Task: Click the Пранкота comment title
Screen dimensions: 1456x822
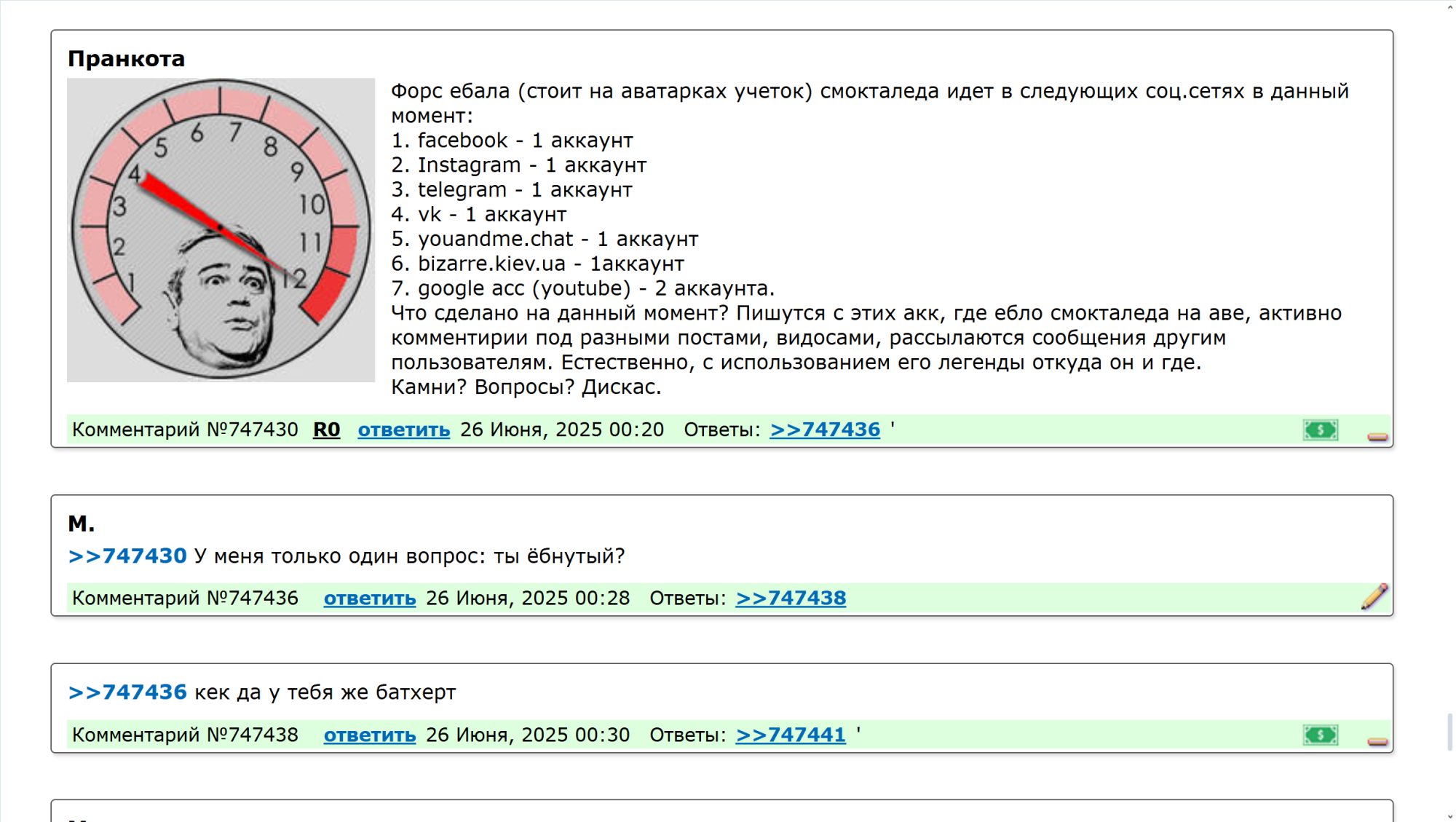Action: (126, 59)
